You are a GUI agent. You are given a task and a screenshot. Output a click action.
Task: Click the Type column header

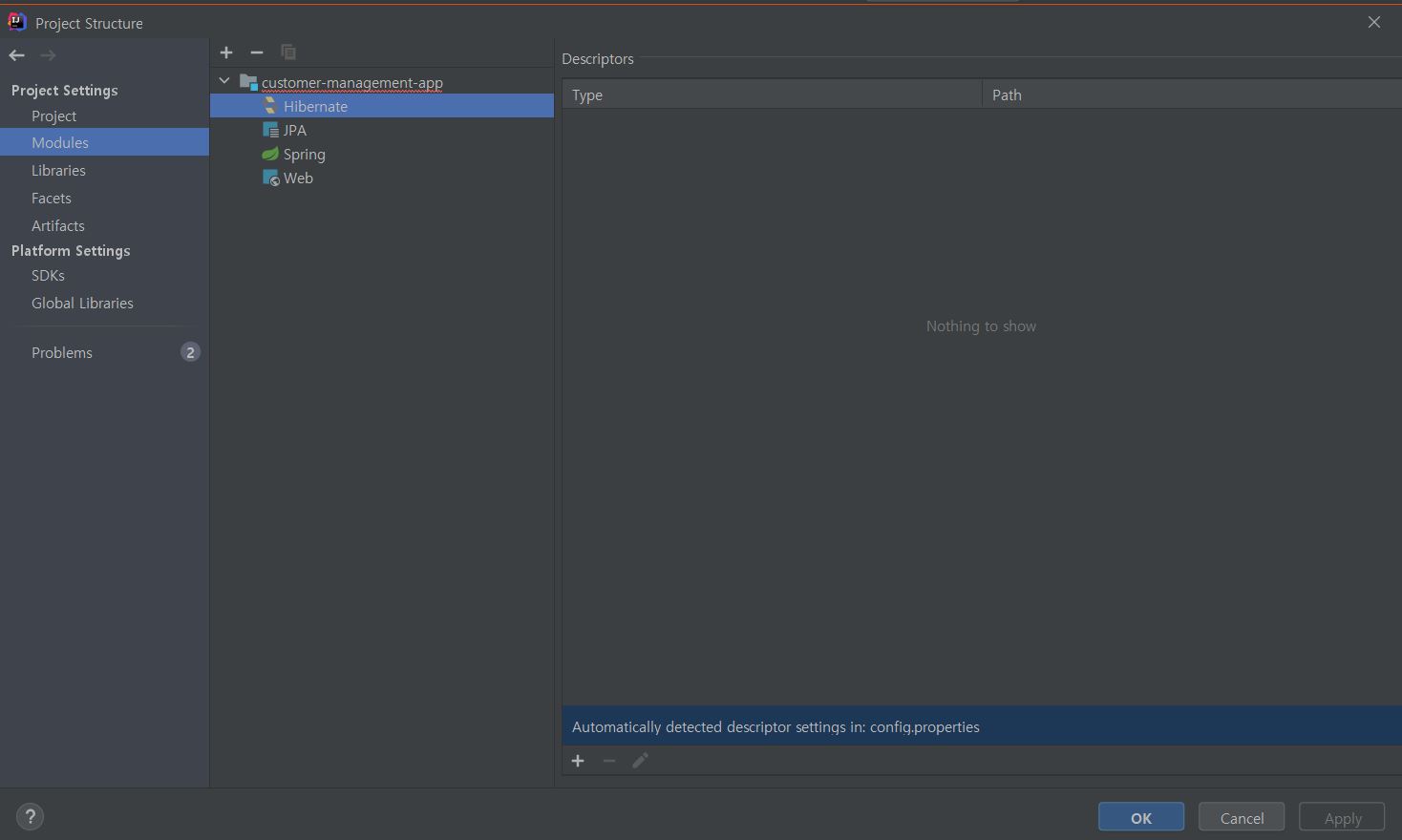click(772, 94)
